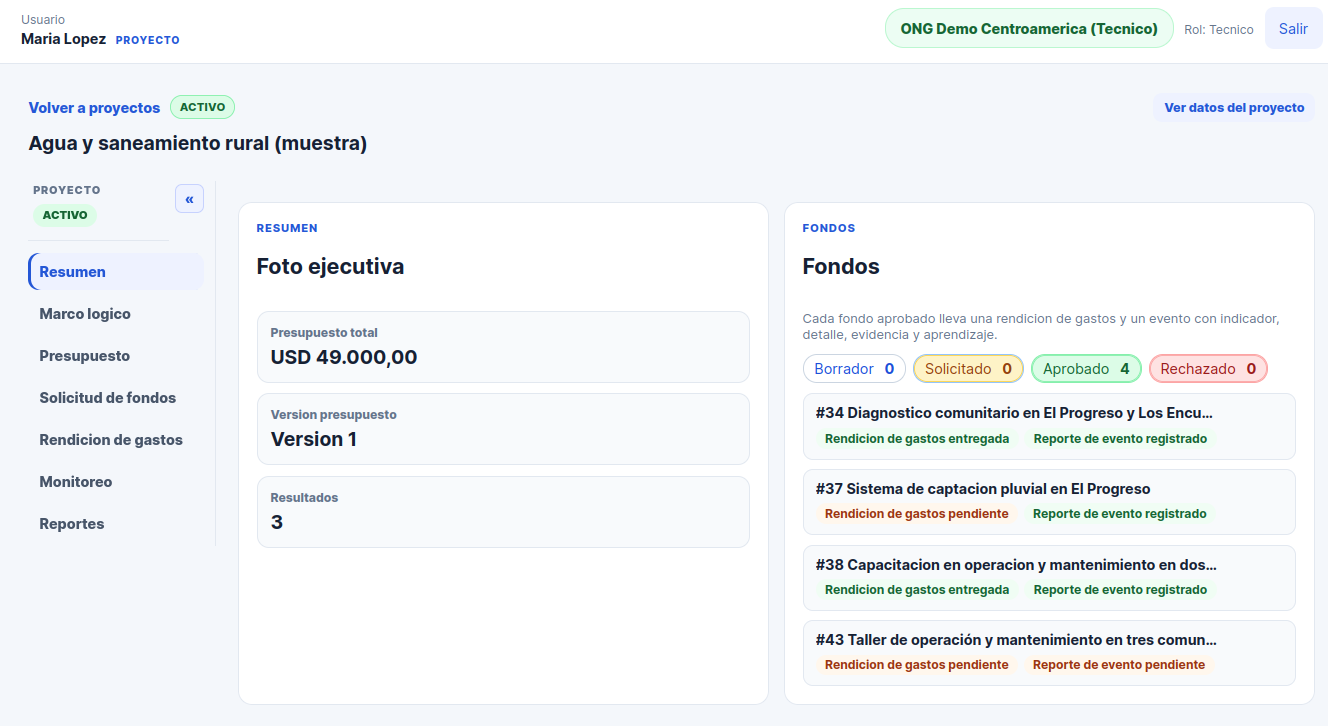Image resolution: width=1328 pixels, height=726 pixels.
Task: Collapse the project sidebar with the chevron button
Action: coord(189,199)
